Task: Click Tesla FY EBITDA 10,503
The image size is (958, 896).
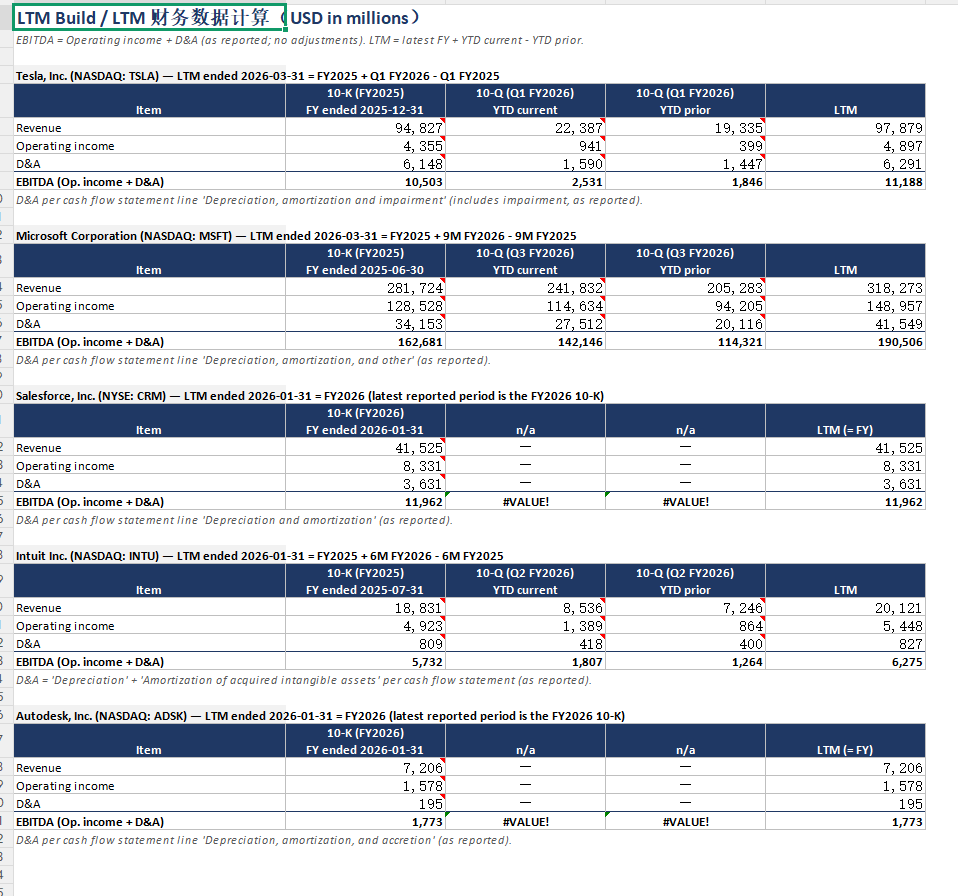Action: coord(365,181)
